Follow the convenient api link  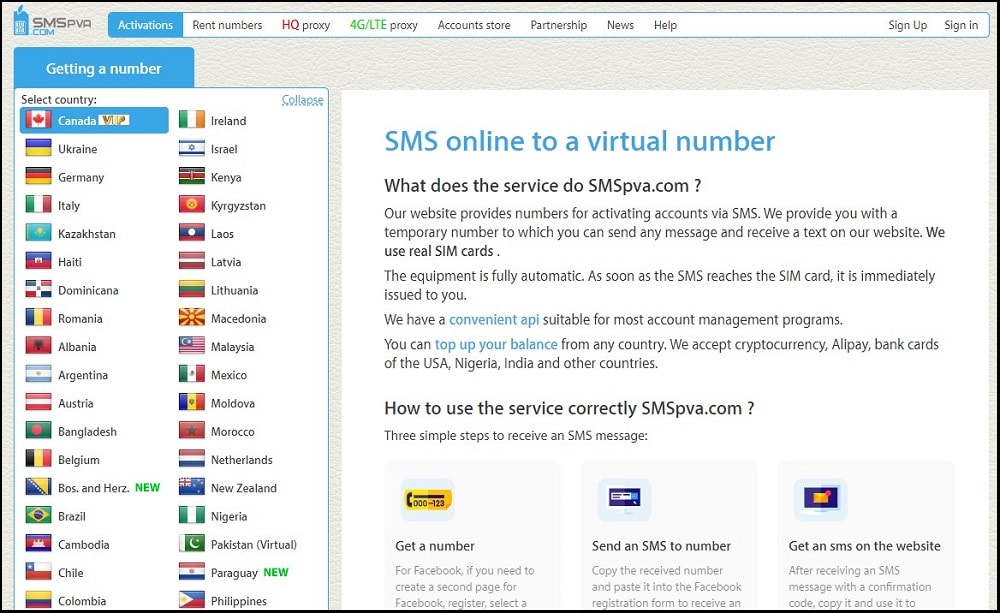[494, 319]
